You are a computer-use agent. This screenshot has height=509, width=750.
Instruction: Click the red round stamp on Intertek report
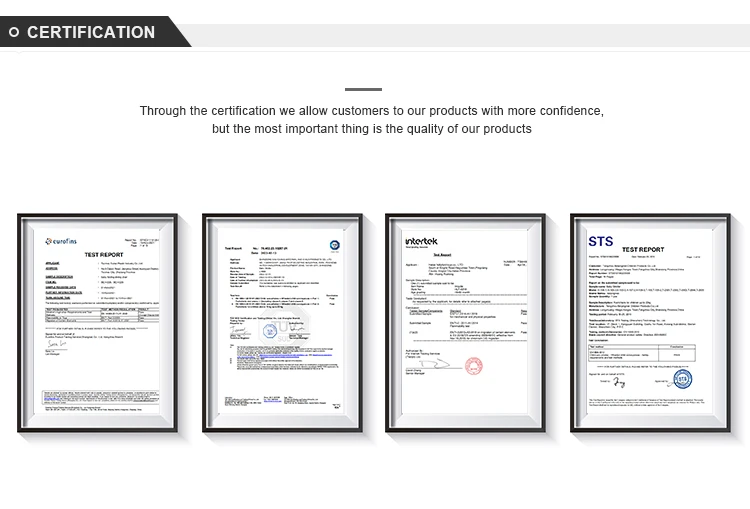[x=474, y=366]
